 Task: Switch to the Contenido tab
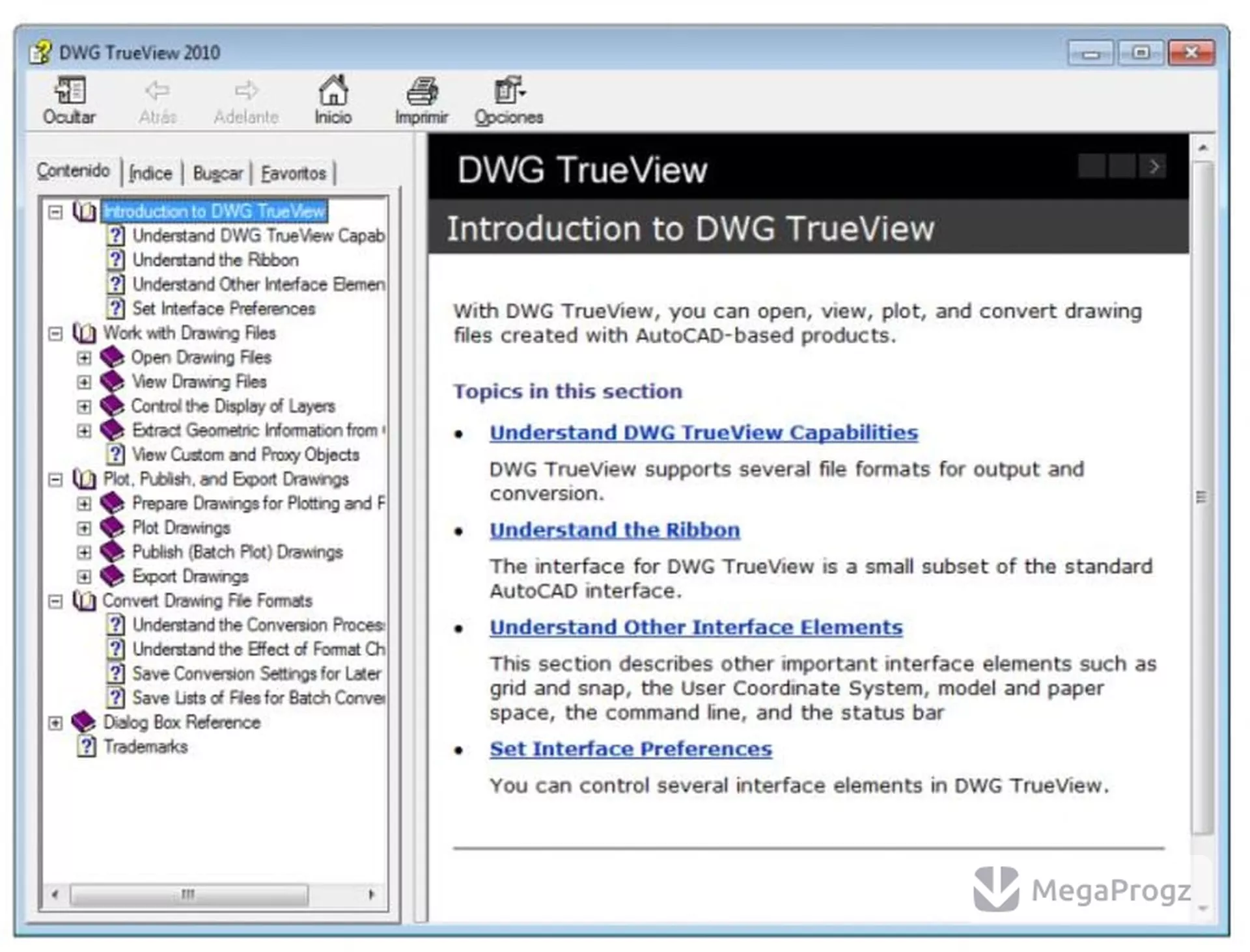[x=73, y=171]
